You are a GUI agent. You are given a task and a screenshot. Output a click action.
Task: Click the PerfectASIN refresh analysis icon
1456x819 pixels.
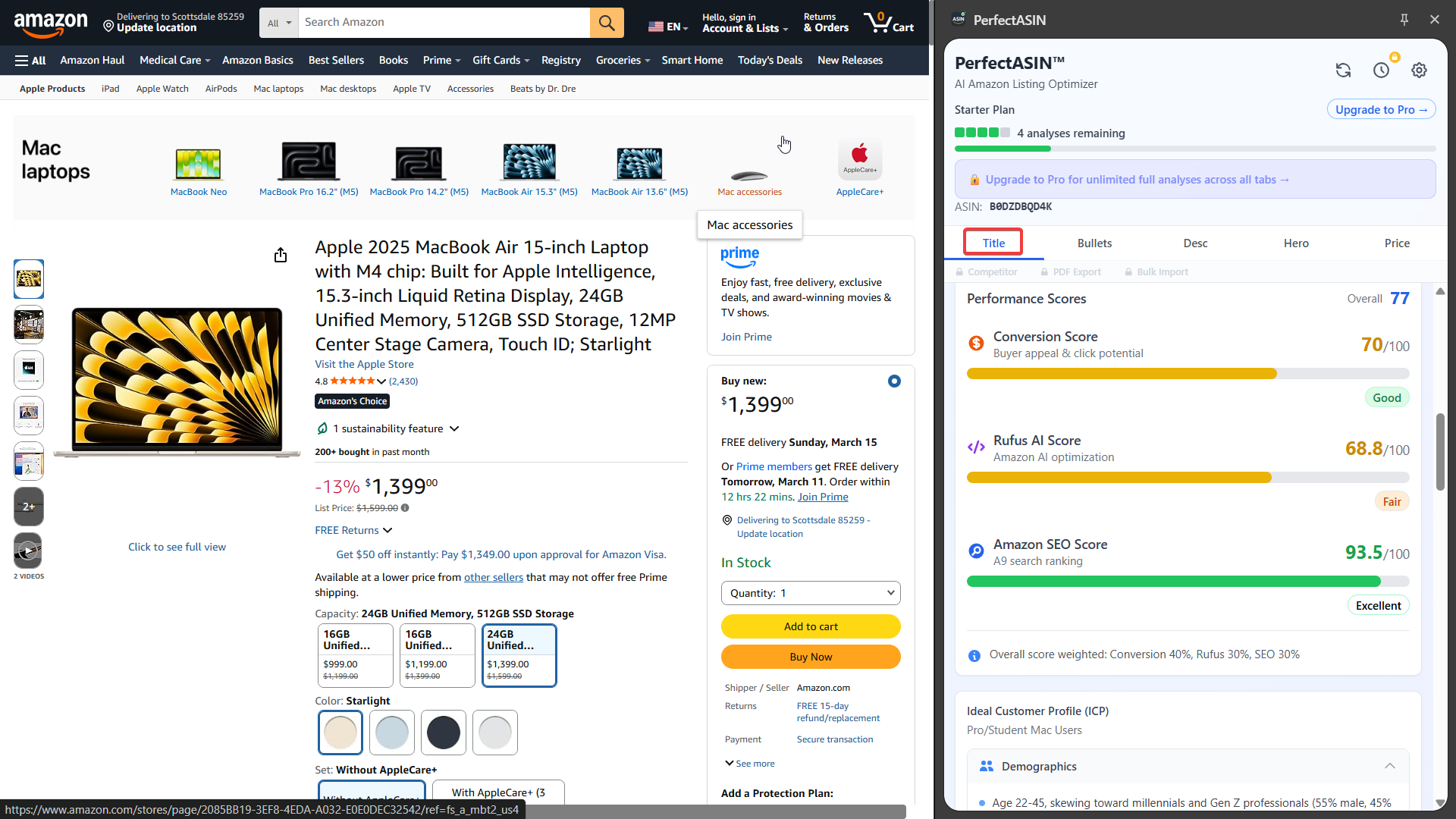[1343, 71]
